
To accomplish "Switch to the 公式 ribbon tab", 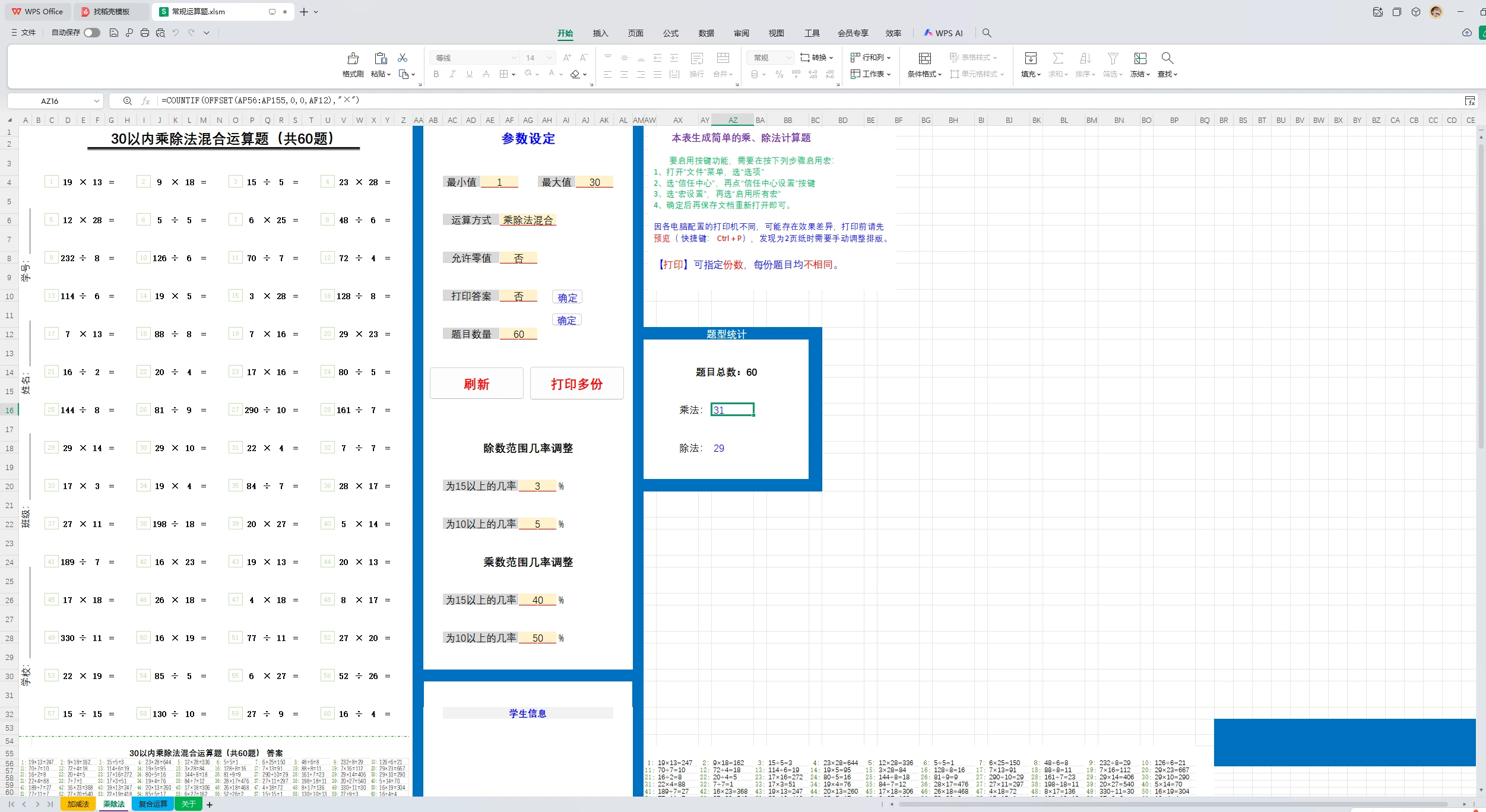I will pyautogui.click(x=670, y=33).
